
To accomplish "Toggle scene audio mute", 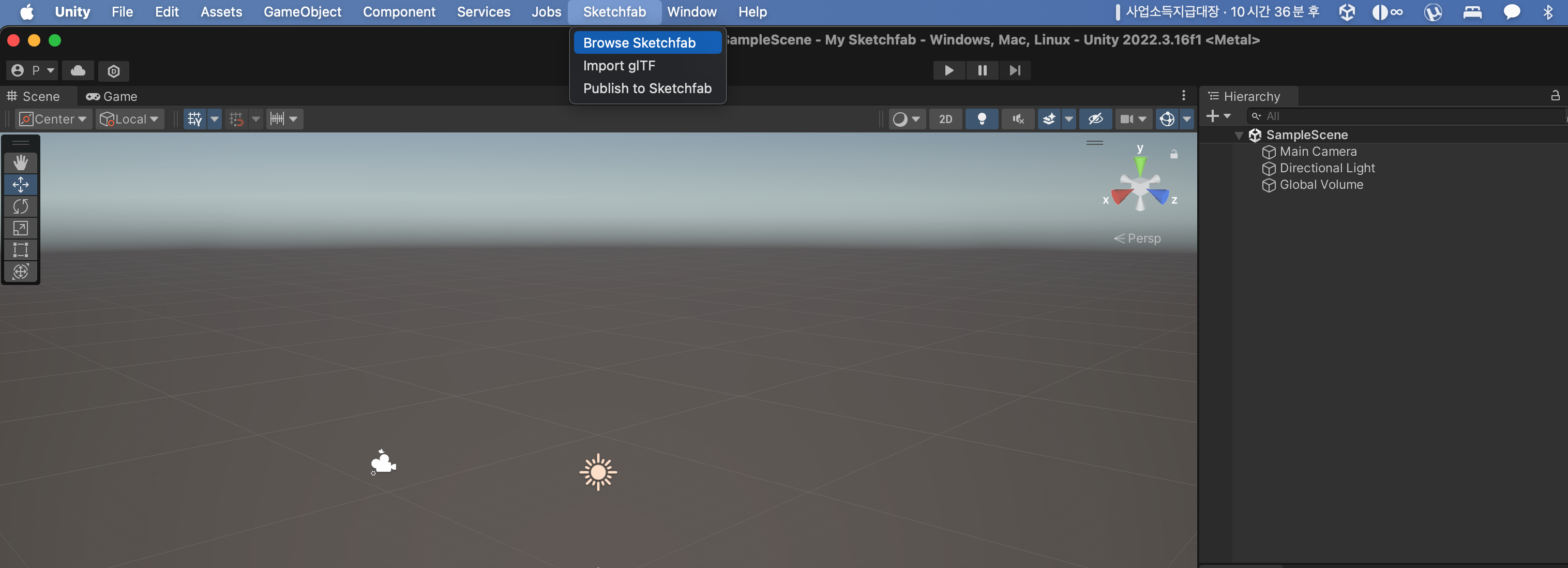I will (x=1018, y=118).
